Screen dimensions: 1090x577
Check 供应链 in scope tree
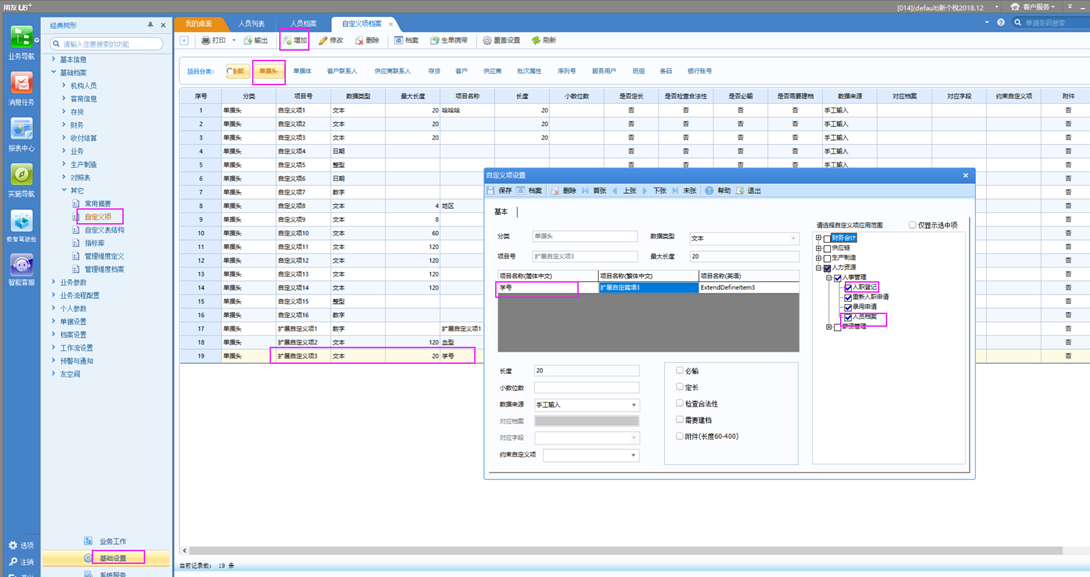[827, 248]
